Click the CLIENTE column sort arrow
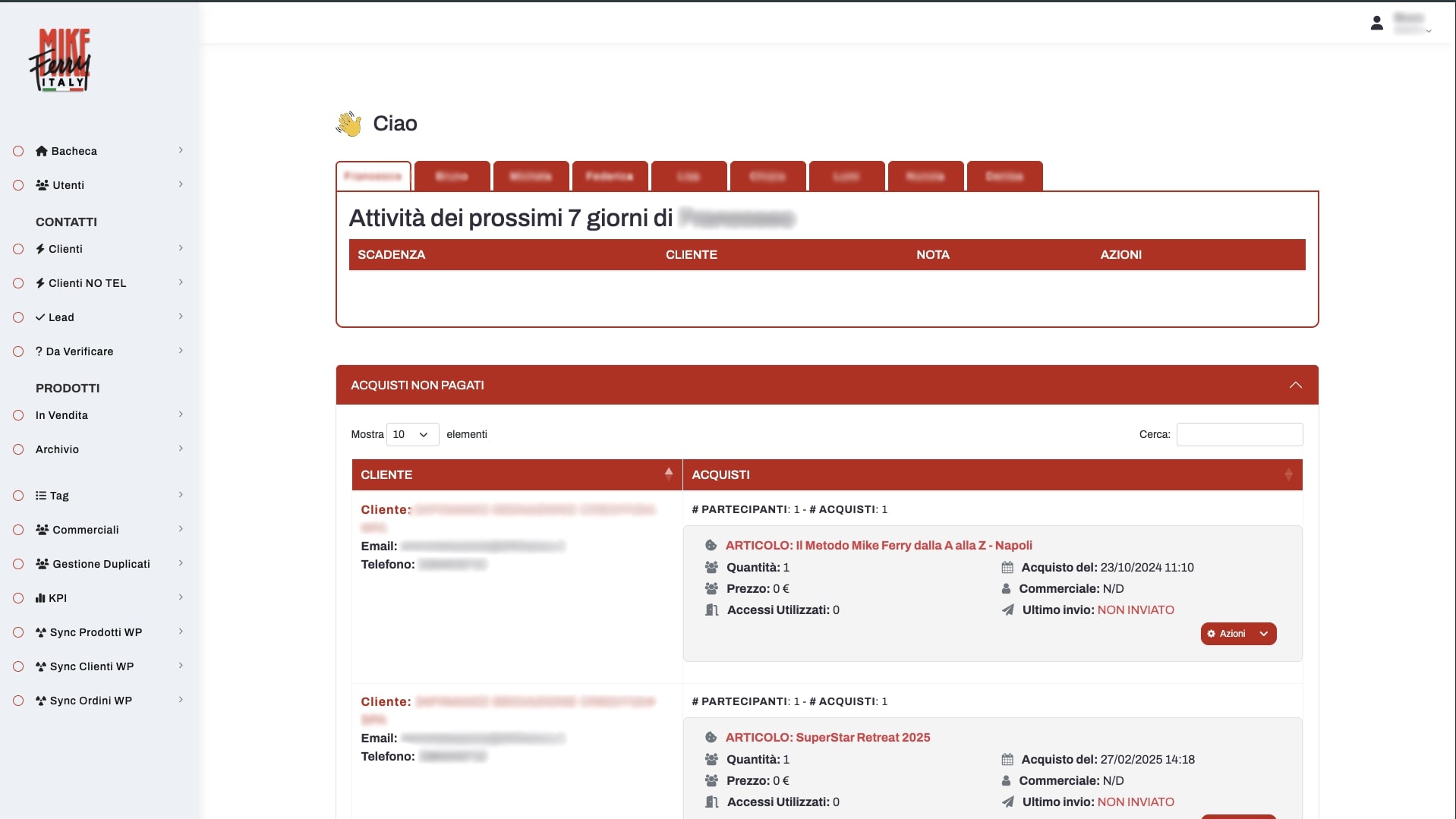The width and height of the screenshot is (1456, 819). (x=667, y=474)
